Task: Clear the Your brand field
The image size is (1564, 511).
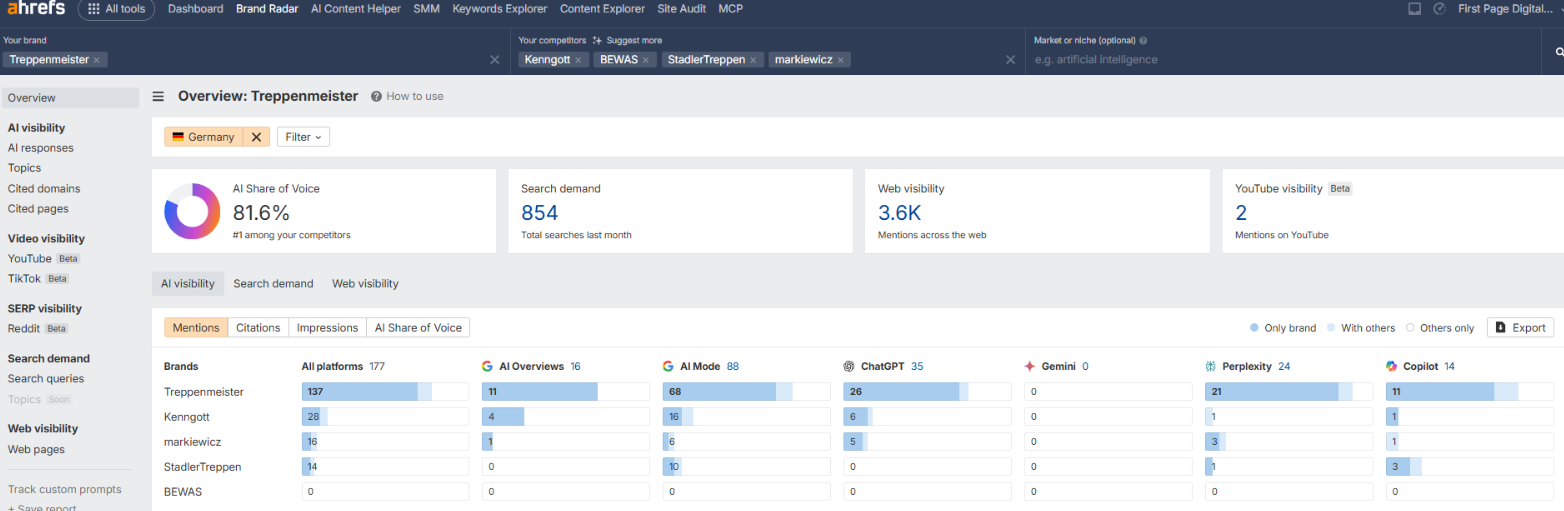Action: pyautogui.click(x=494, y=60)
